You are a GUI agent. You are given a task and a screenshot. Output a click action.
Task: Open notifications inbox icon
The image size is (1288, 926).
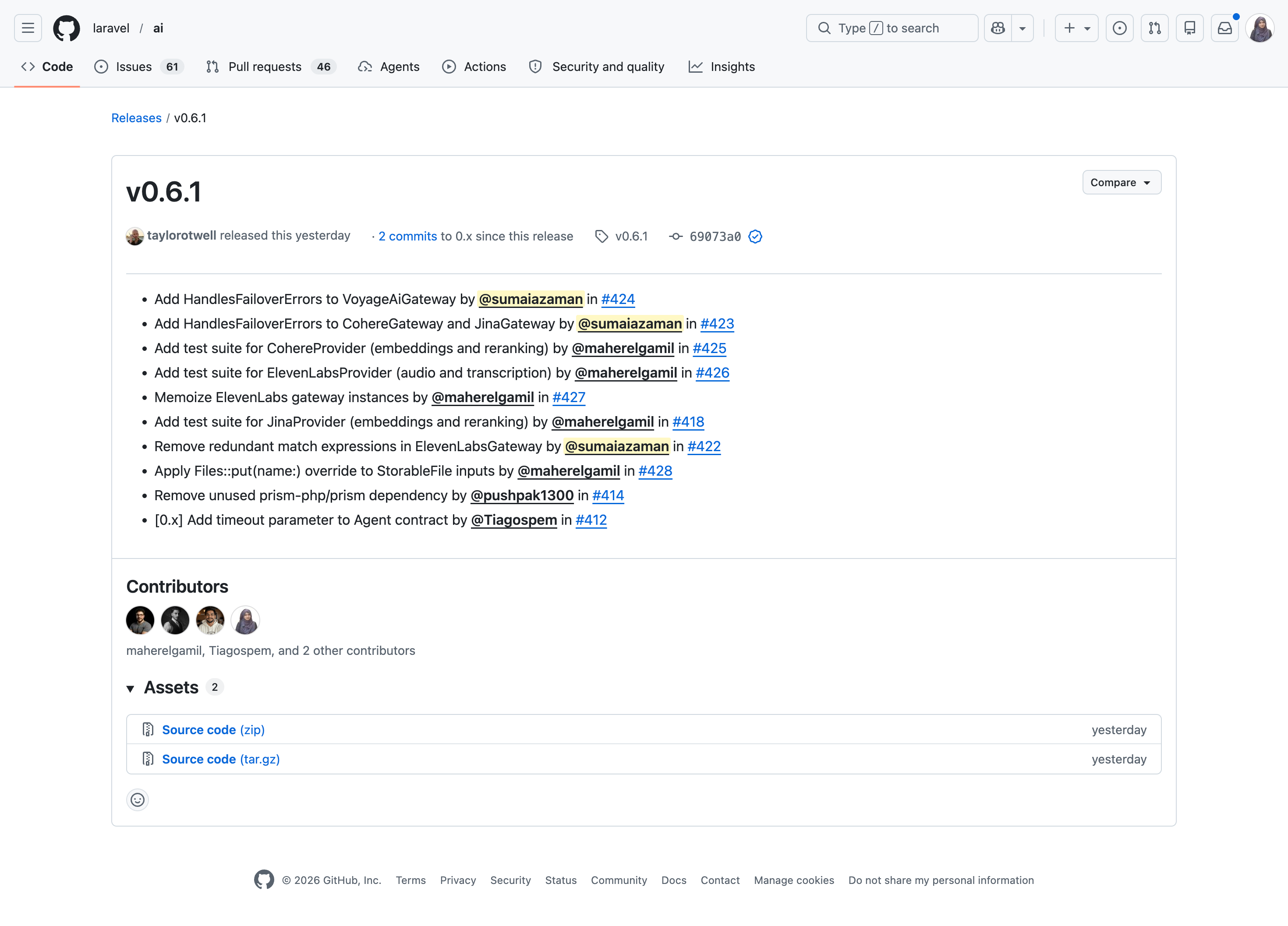[1225, 28]
